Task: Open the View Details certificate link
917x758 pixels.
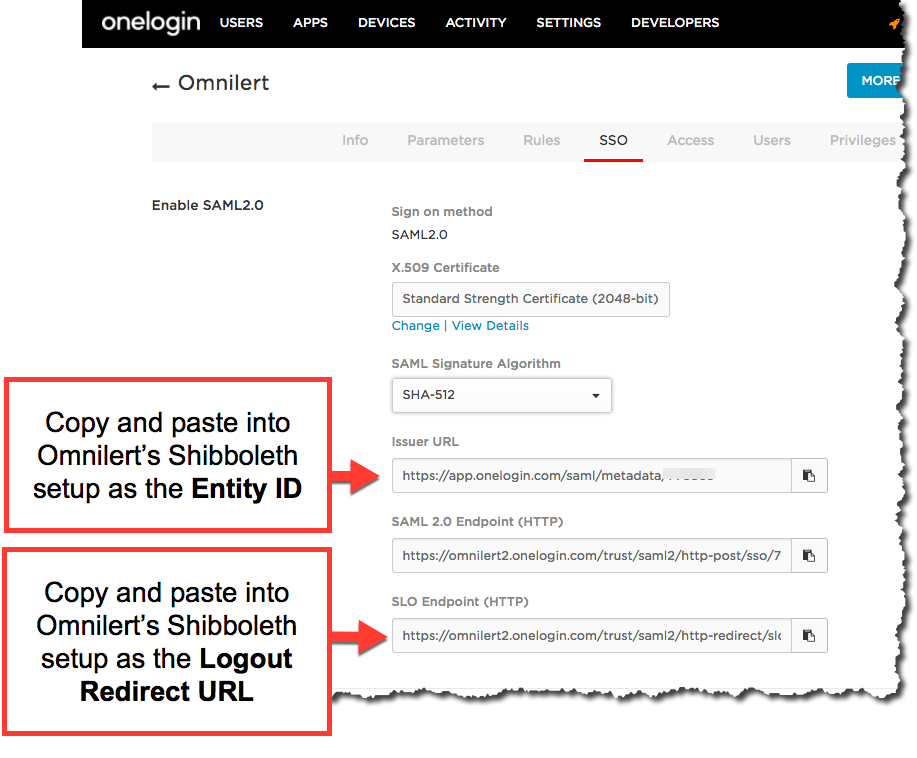Action: point(490,326)
